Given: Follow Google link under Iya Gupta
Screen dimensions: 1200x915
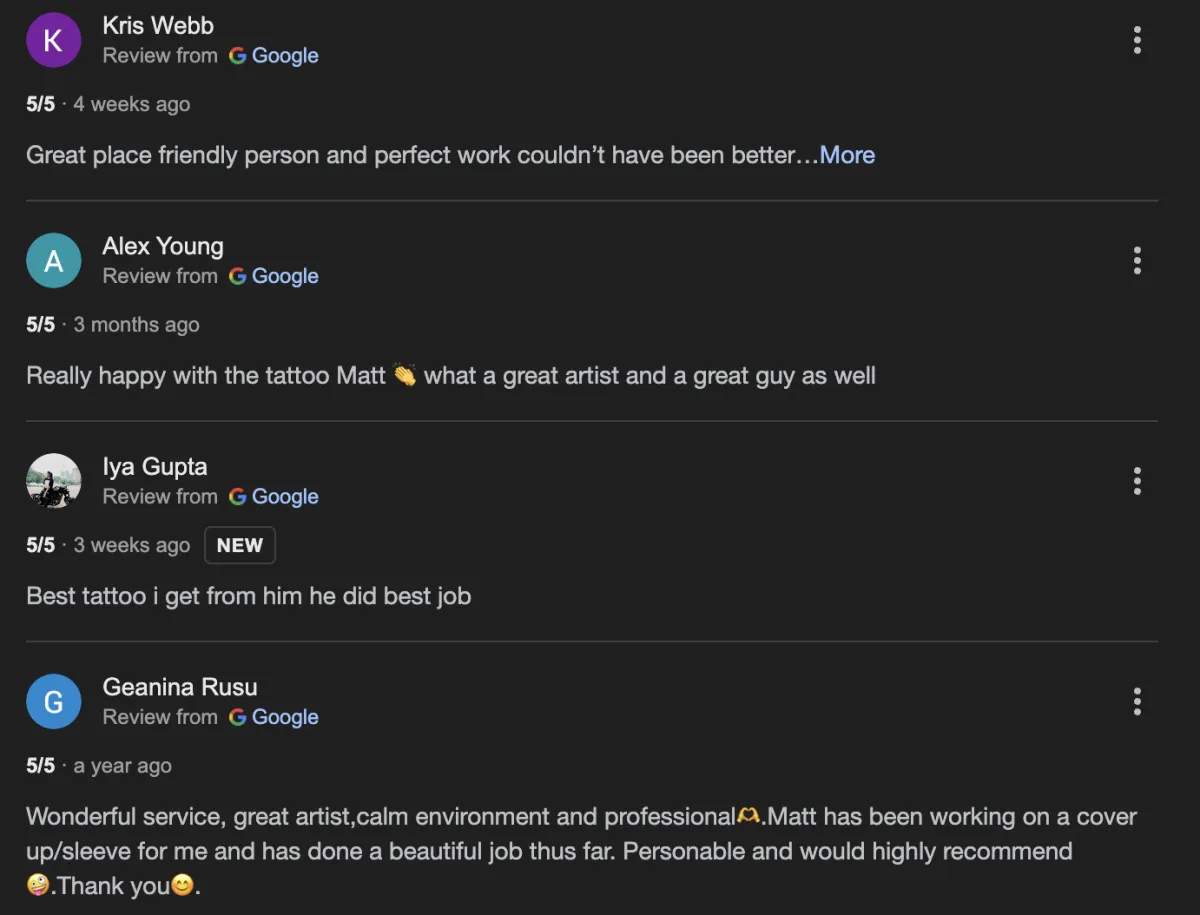Looking at the screenshot, I should coord(274,497).
